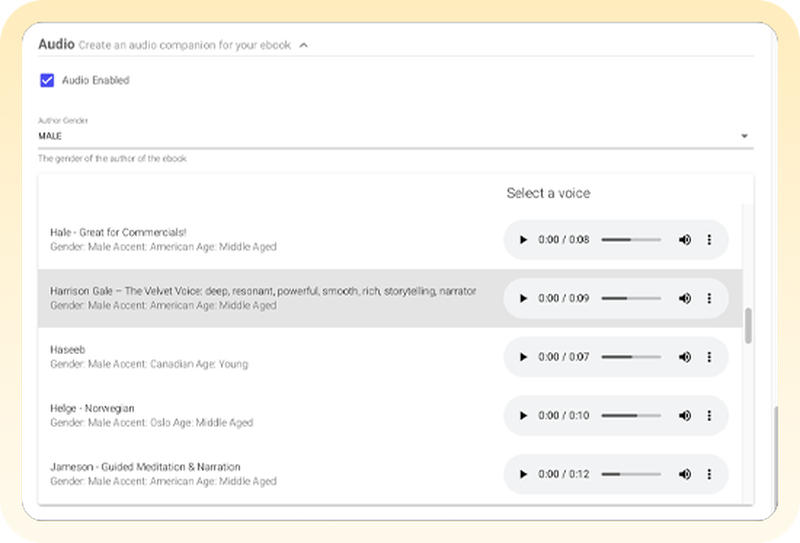The height and width of the screenshot is (543, 800).
Task: Click the voice list vertical scrollbar
Action: pyautogui.click(x=748, y=325)
